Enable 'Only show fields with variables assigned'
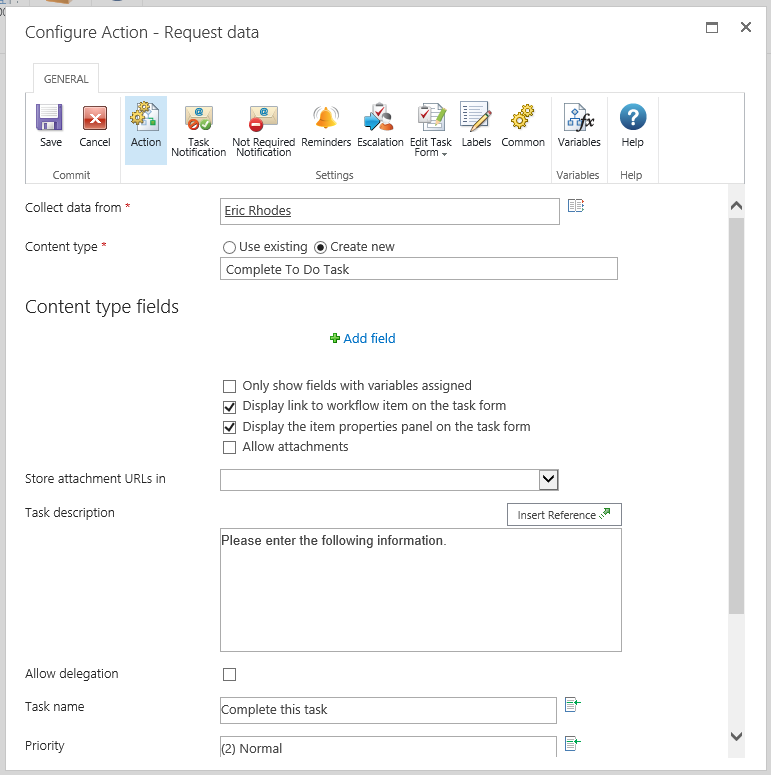Viewport: 771px width, 775px height. 230,386
